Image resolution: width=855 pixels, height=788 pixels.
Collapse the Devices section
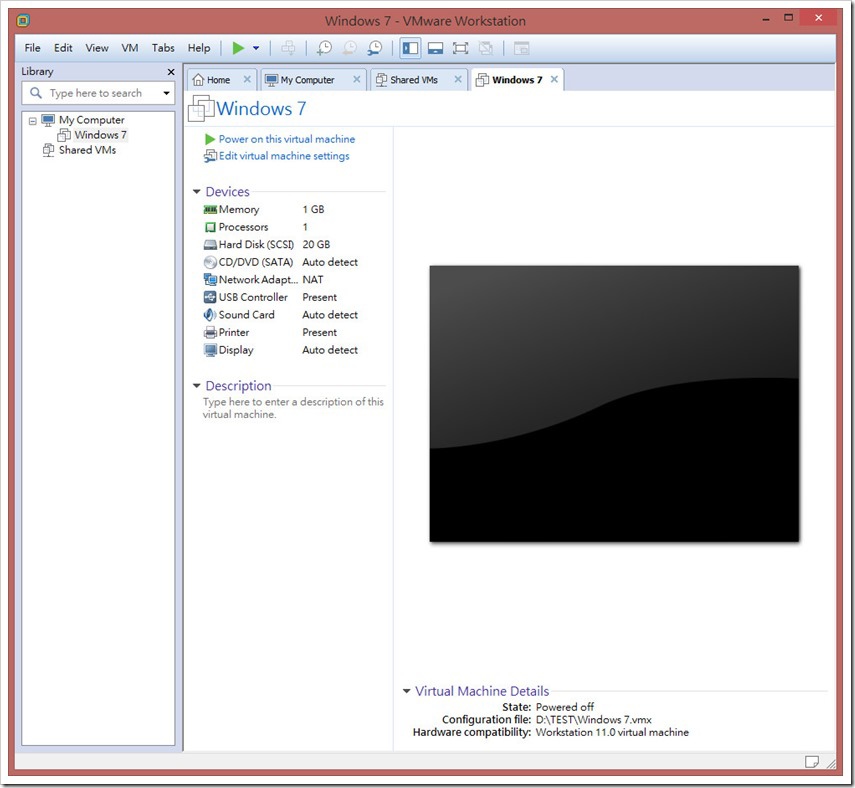(197, 192)
